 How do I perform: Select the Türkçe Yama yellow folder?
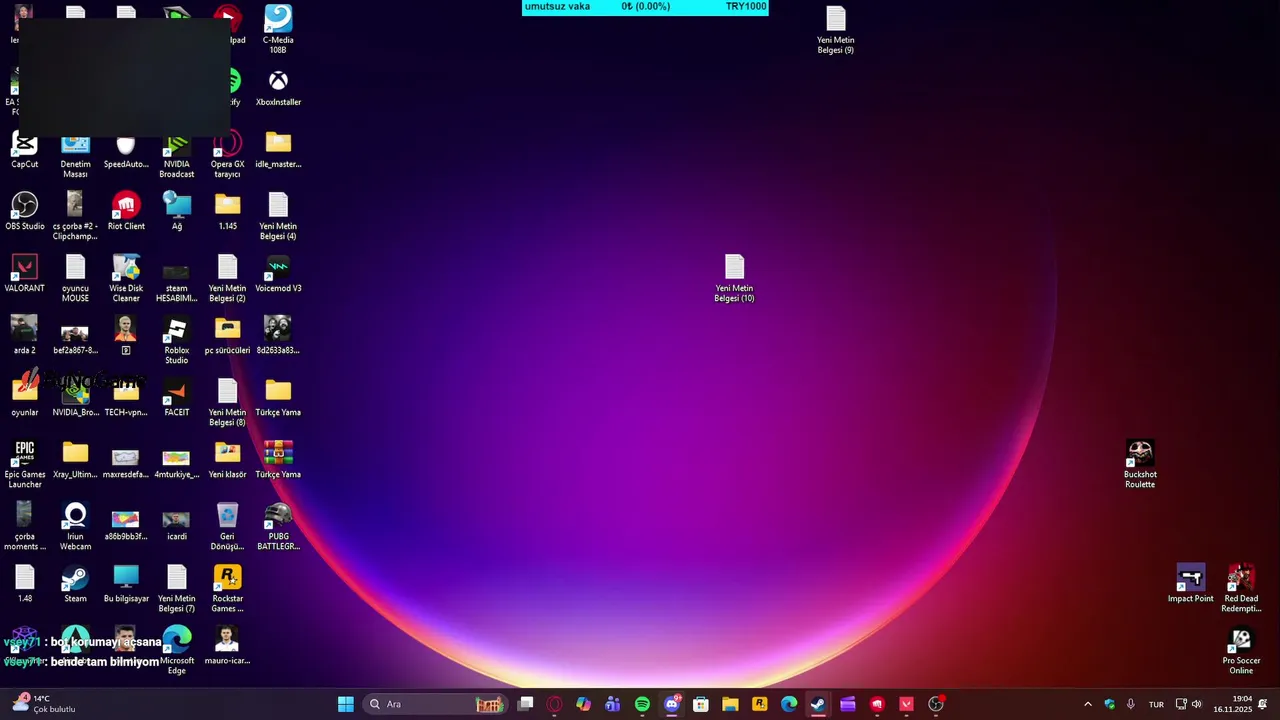[x=278, y=397]
